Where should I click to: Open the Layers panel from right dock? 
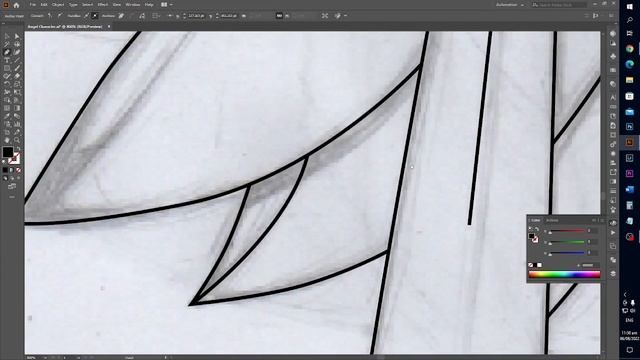[613, 273]
